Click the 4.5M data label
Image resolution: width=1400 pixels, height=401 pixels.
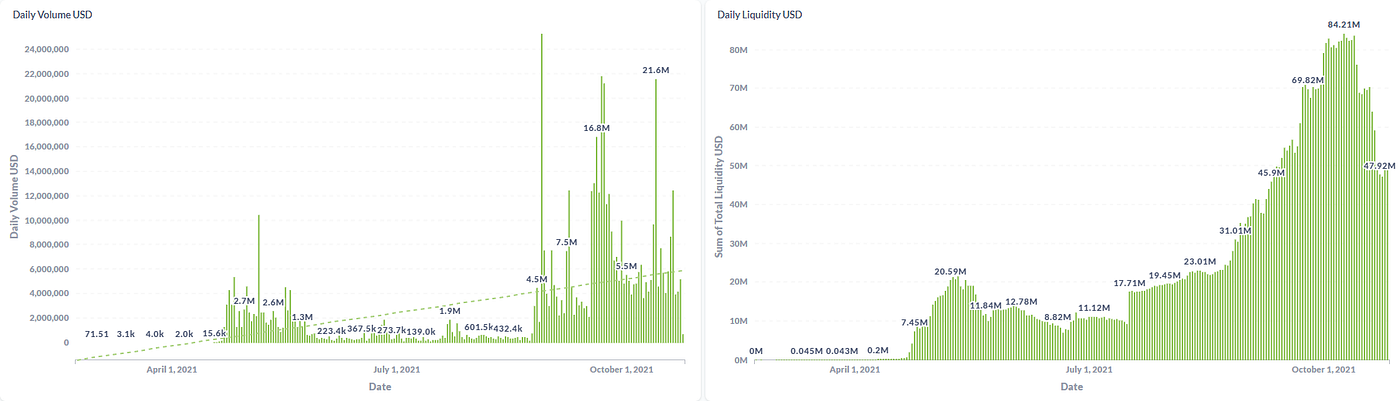[x=537, y=279]
